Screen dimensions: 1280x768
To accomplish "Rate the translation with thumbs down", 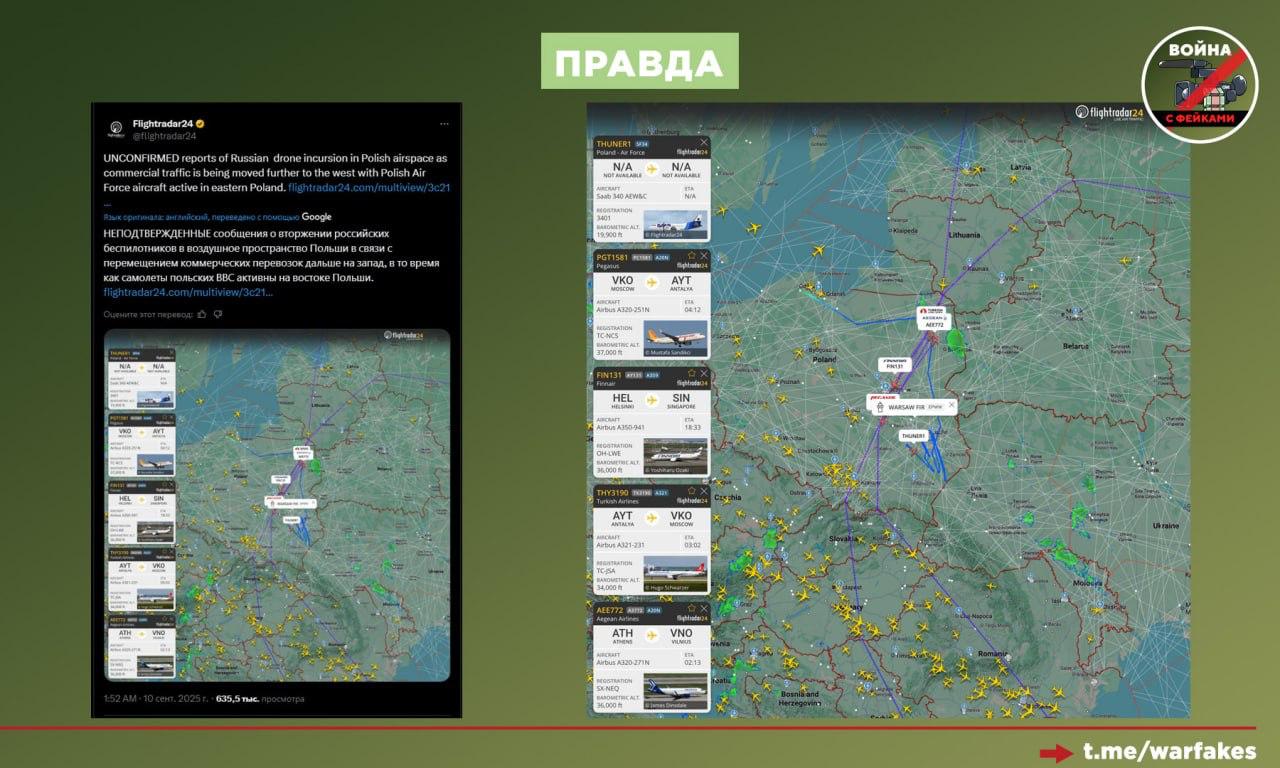I will [x=218, y=314].
